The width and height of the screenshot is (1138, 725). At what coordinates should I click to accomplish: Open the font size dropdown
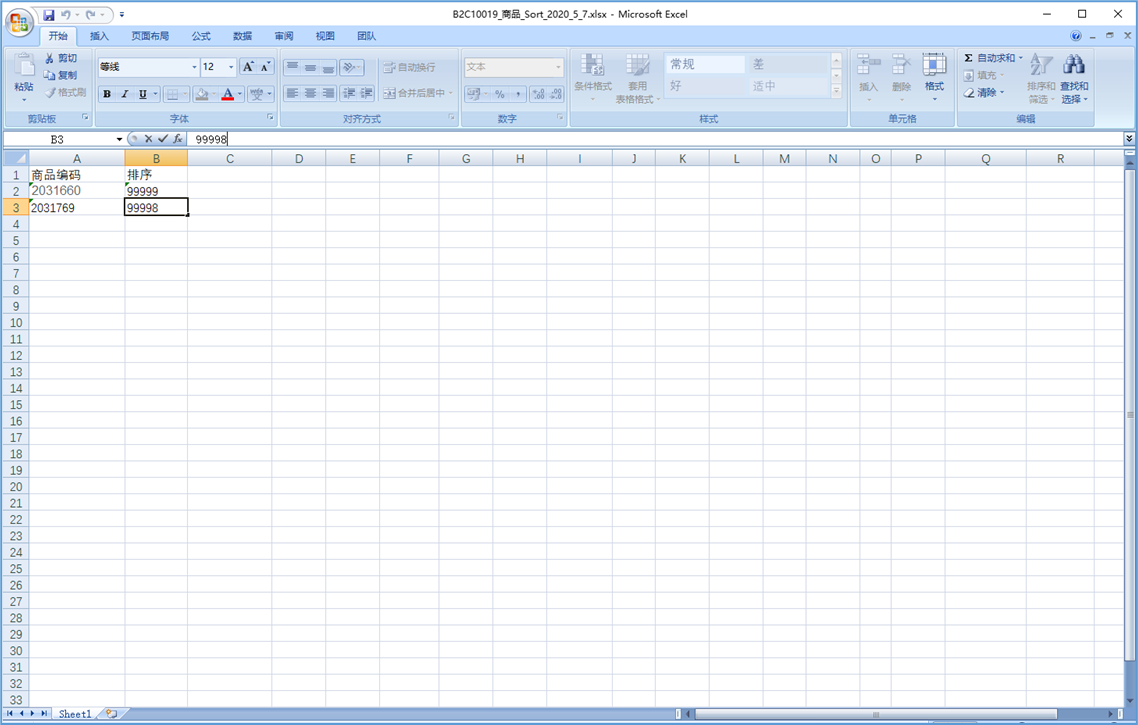pyautogui.click(x=232, y=67)
